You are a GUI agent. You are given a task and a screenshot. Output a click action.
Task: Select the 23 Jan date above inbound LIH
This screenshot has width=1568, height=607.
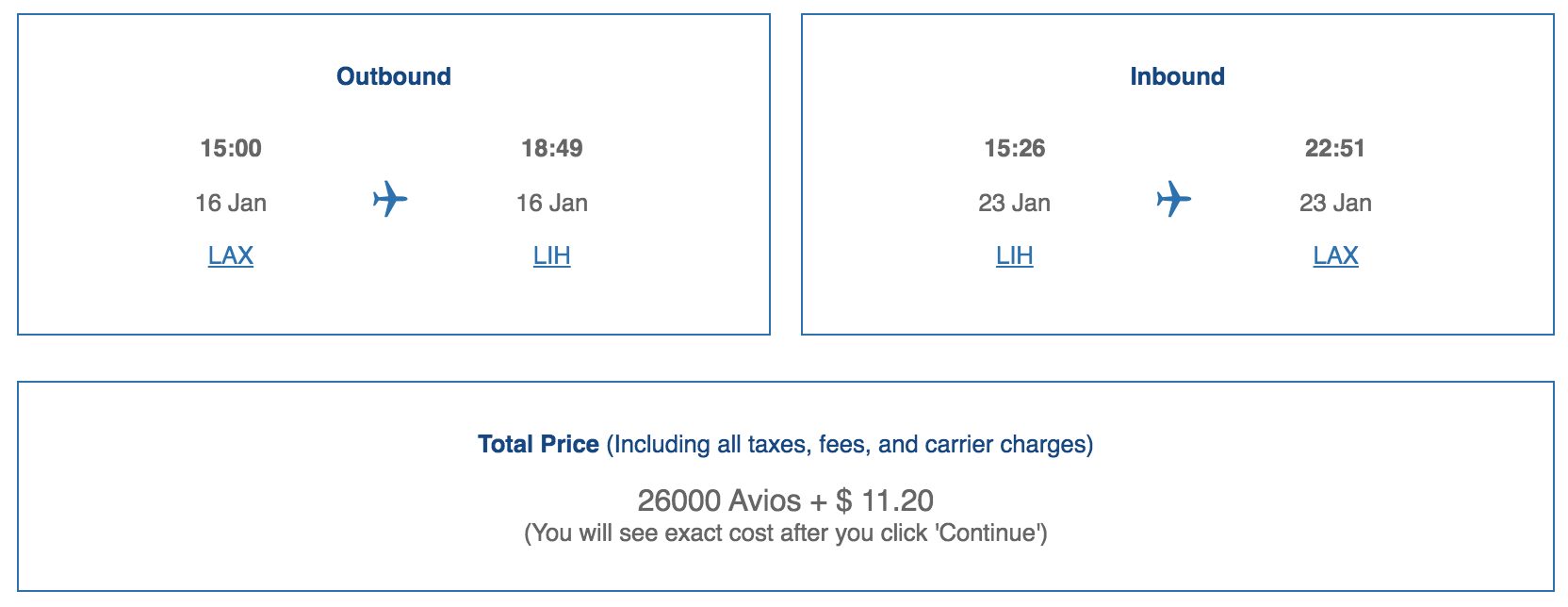pyautogui.click(x=1014, y=203)
